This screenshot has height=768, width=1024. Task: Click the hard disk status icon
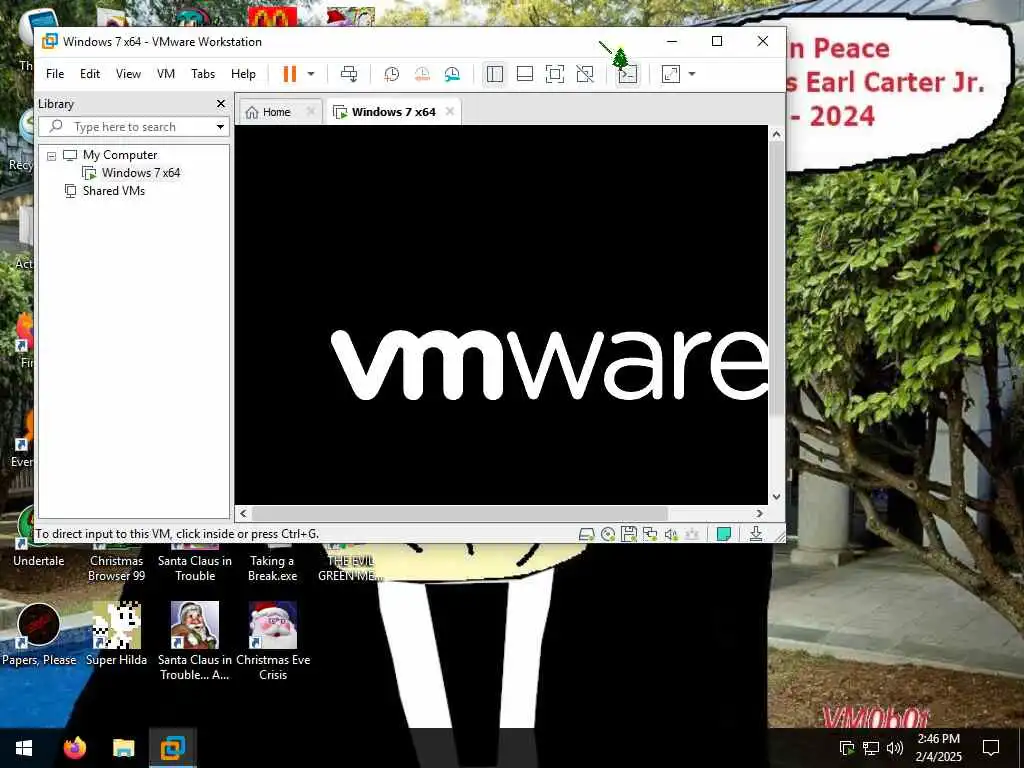coord(586,534)
